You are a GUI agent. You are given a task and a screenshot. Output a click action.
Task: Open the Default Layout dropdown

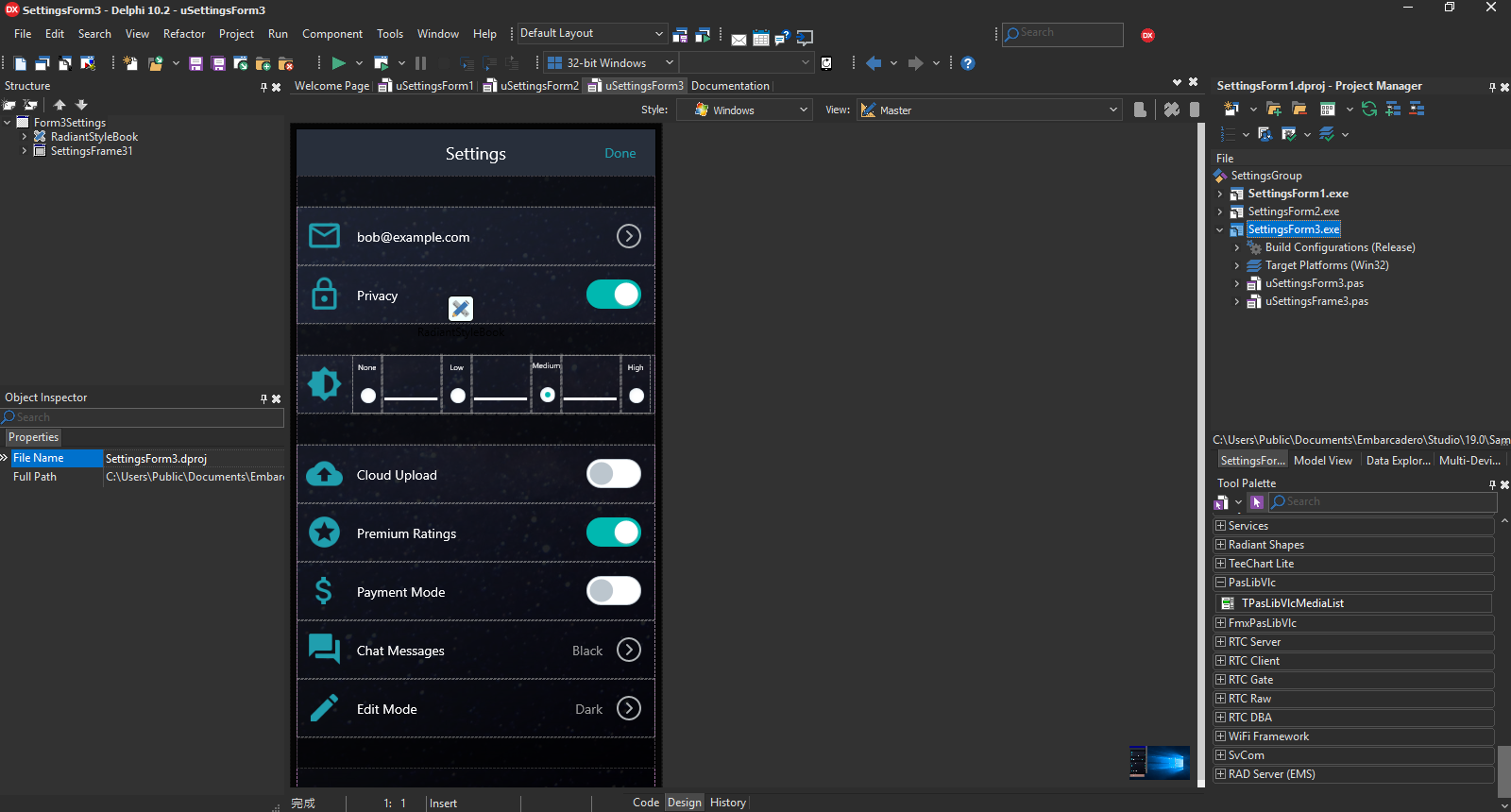(592, 33)
